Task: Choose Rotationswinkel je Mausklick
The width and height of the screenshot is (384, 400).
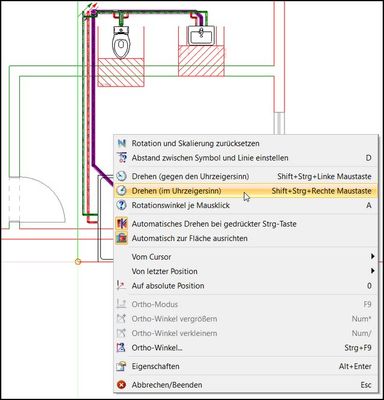Action: point(246,205)
